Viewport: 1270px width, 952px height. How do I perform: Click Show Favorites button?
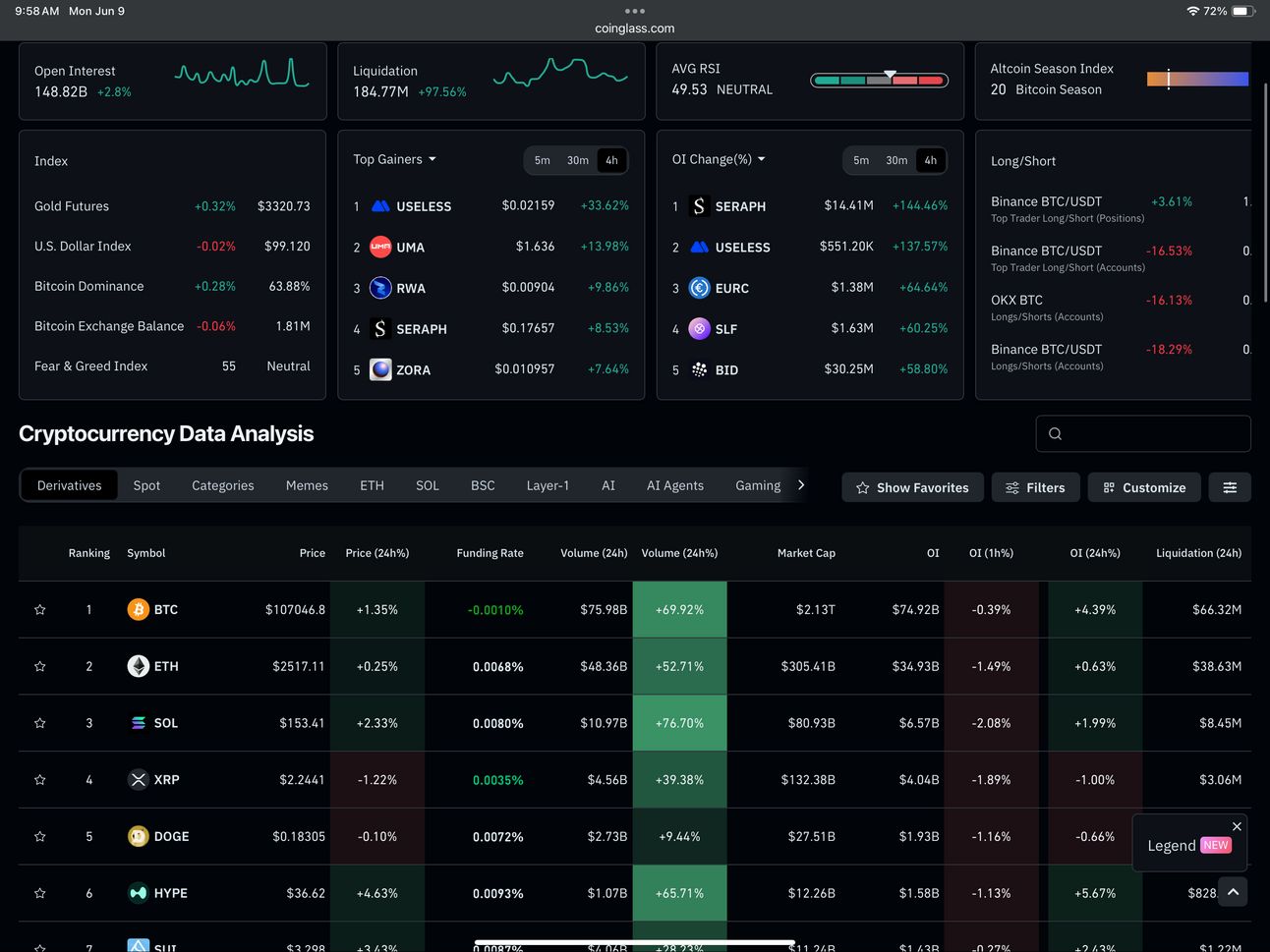click(912, 487)
